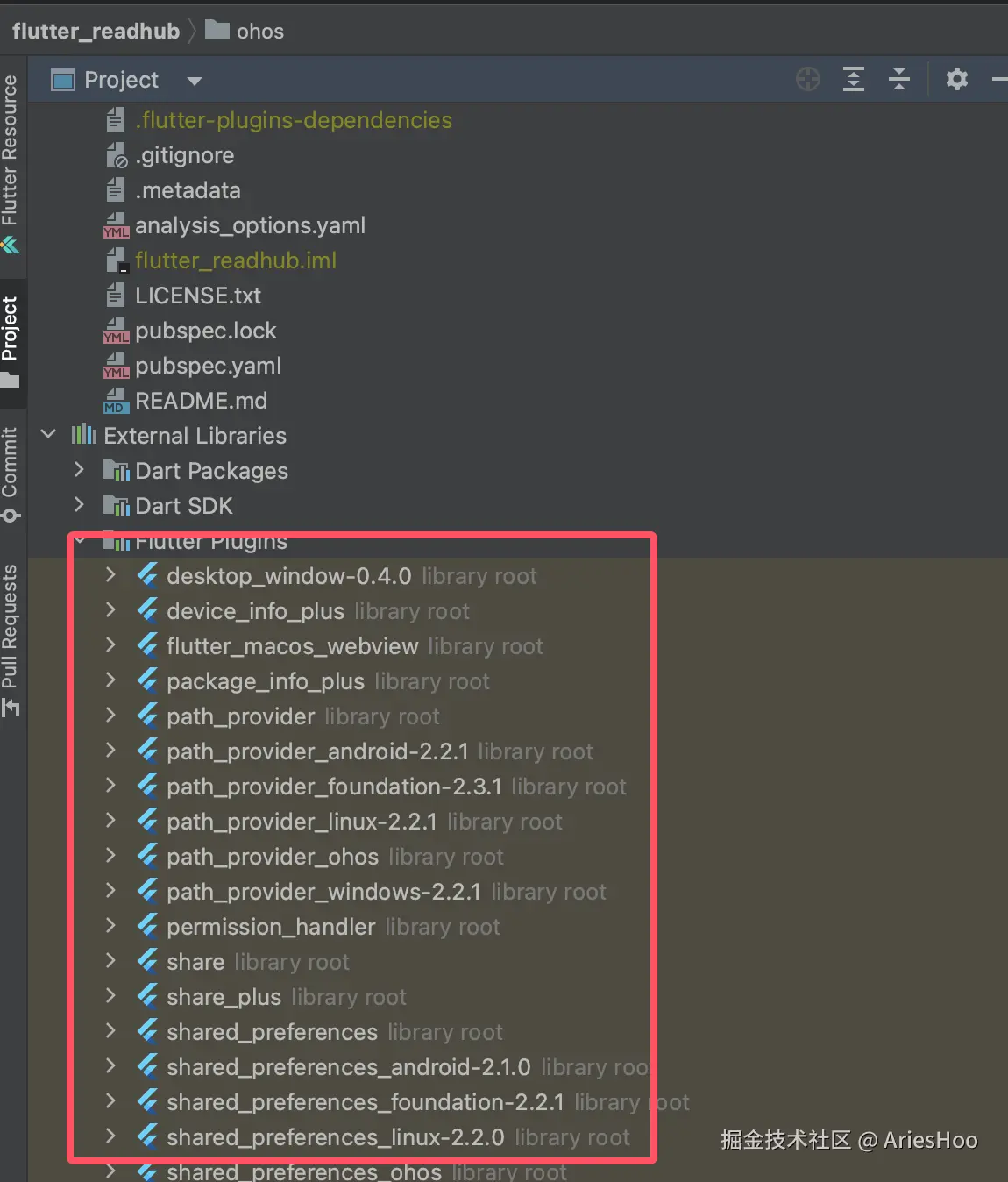Expand permission_handler library
This screenshot has height=1182, width=1008.
(x=110, y=926)
